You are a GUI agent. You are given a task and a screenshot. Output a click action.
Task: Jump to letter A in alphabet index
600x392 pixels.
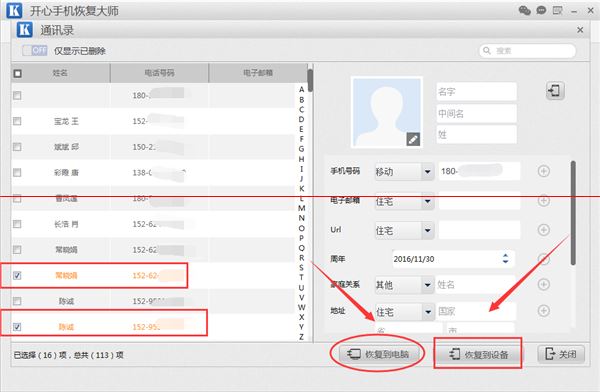click(302, 89)
